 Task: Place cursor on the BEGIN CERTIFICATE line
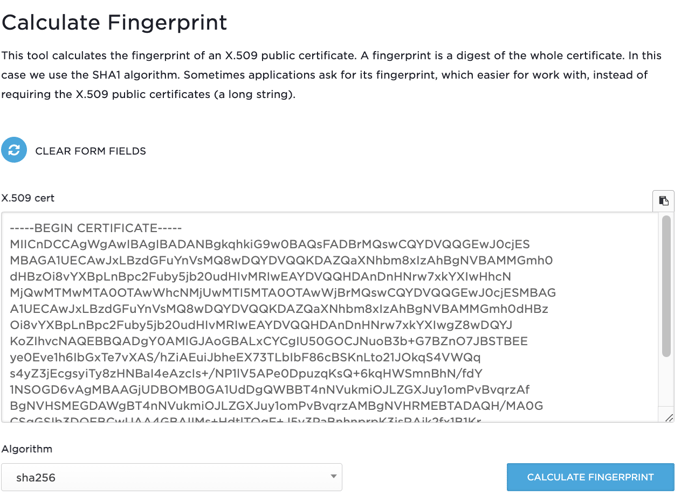[96, 228]
